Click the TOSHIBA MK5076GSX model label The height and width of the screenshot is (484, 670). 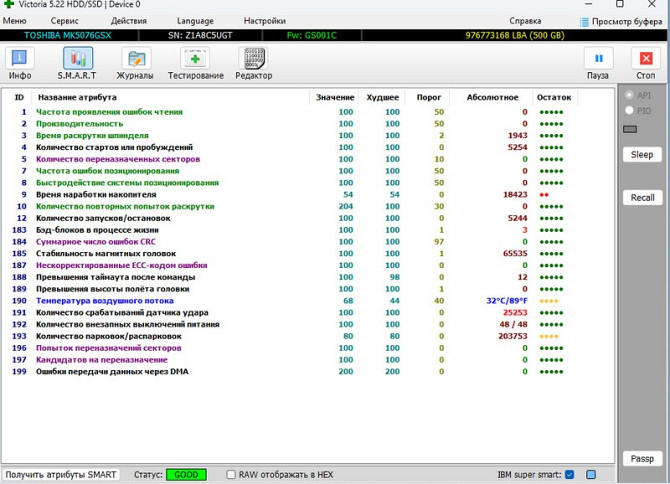click(x=68, y=35)
